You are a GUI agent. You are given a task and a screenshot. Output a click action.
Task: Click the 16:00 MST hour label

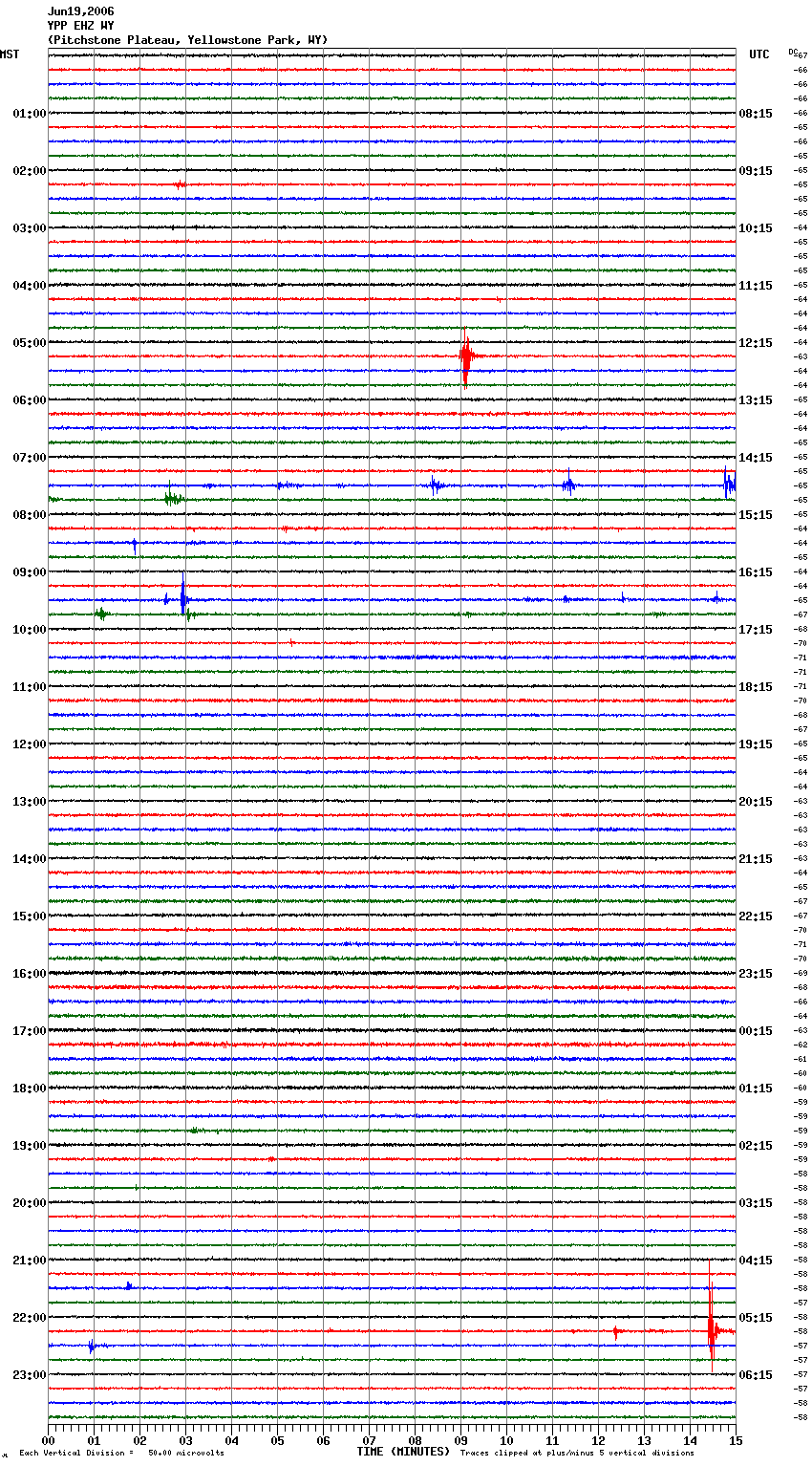pyautogui.click(x=29, y=974)
